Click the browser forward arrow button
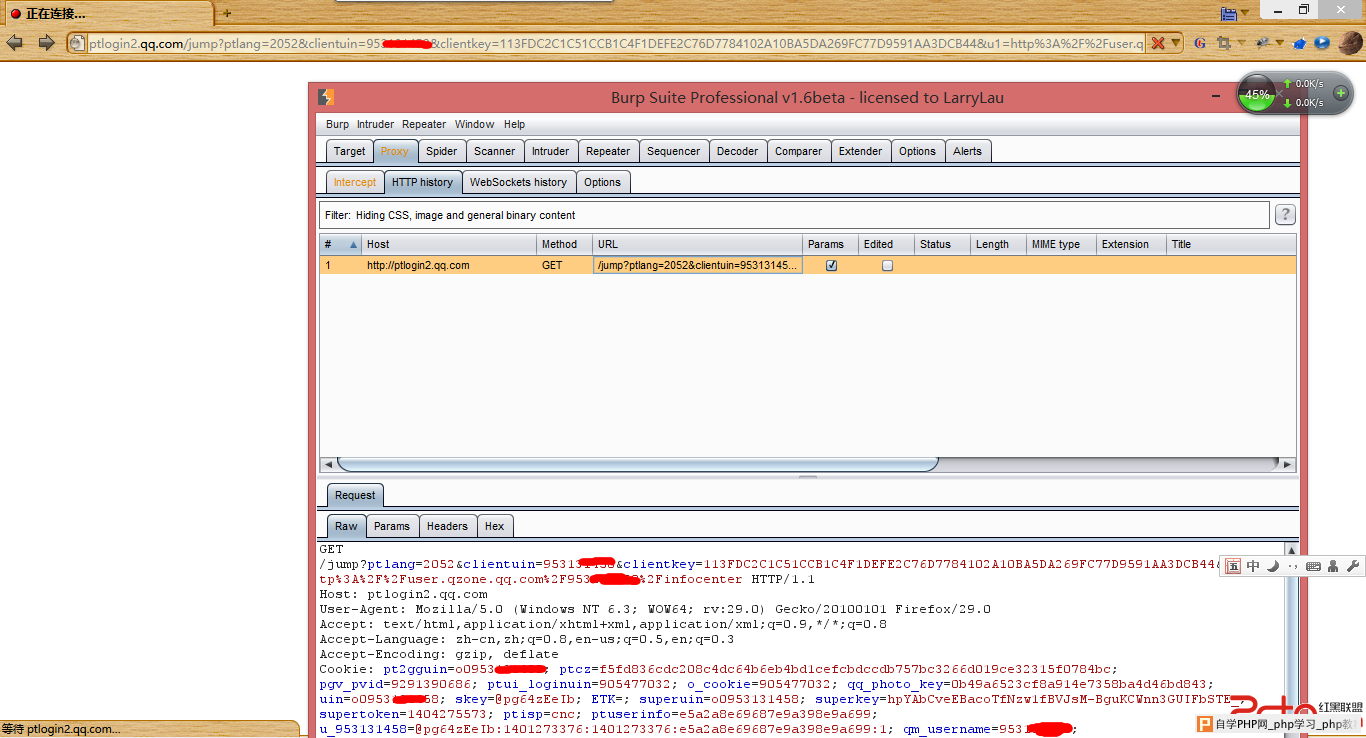 click(46, 43)
